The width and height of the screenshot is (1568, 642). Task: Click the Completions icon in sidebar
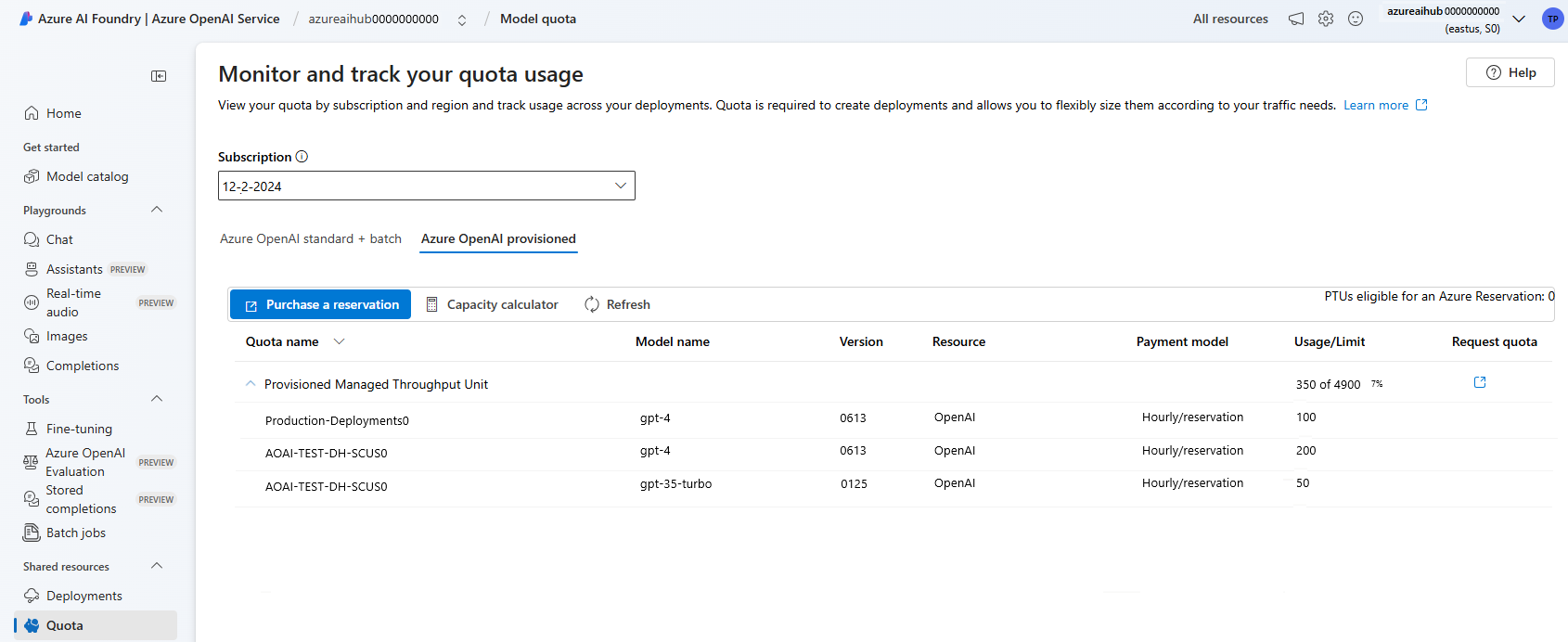32,366
